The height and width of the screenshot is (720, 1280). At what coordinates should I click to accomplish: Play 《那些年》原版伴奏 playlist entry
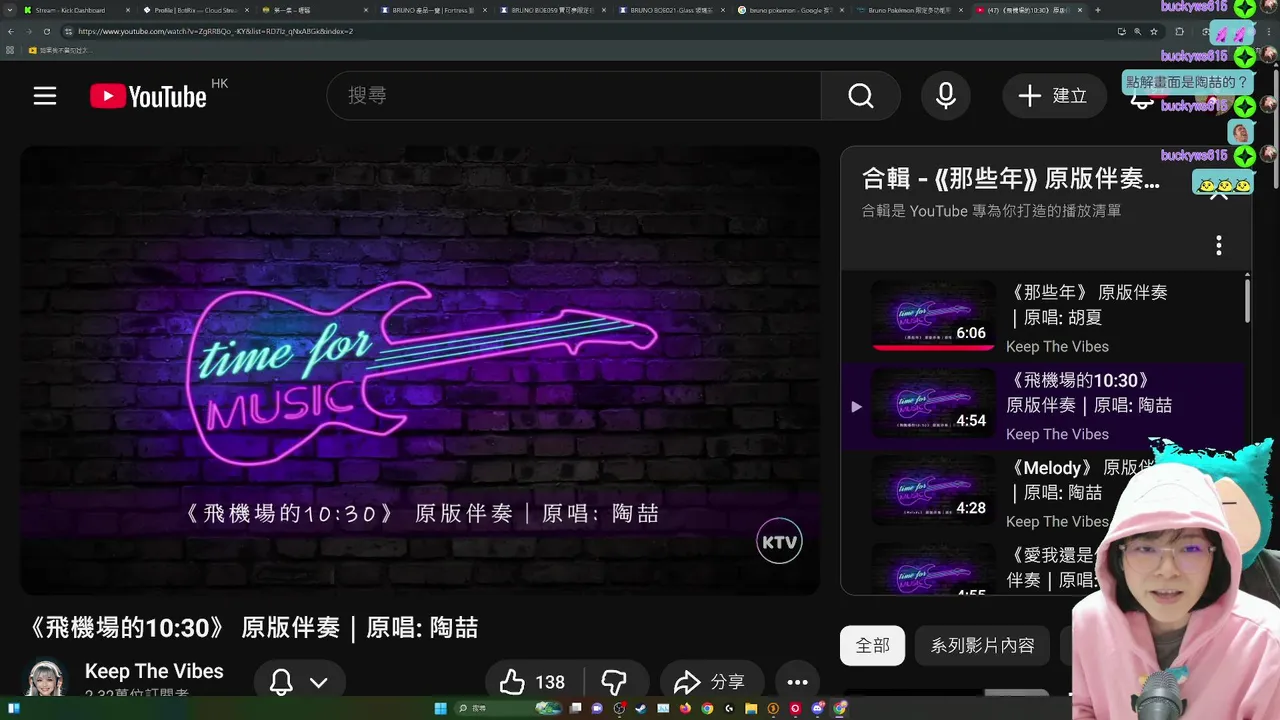[1045, 318]
